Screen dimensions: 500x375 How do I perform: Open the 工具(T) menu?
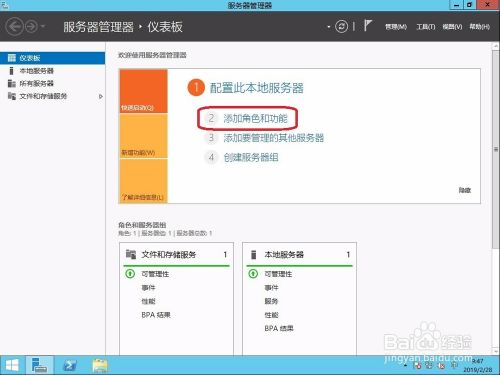426,27
